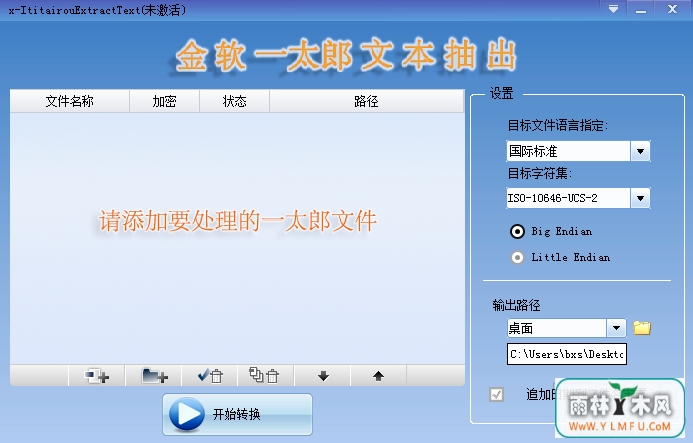Click the 目标文件语言指定 label

[558, 126]
